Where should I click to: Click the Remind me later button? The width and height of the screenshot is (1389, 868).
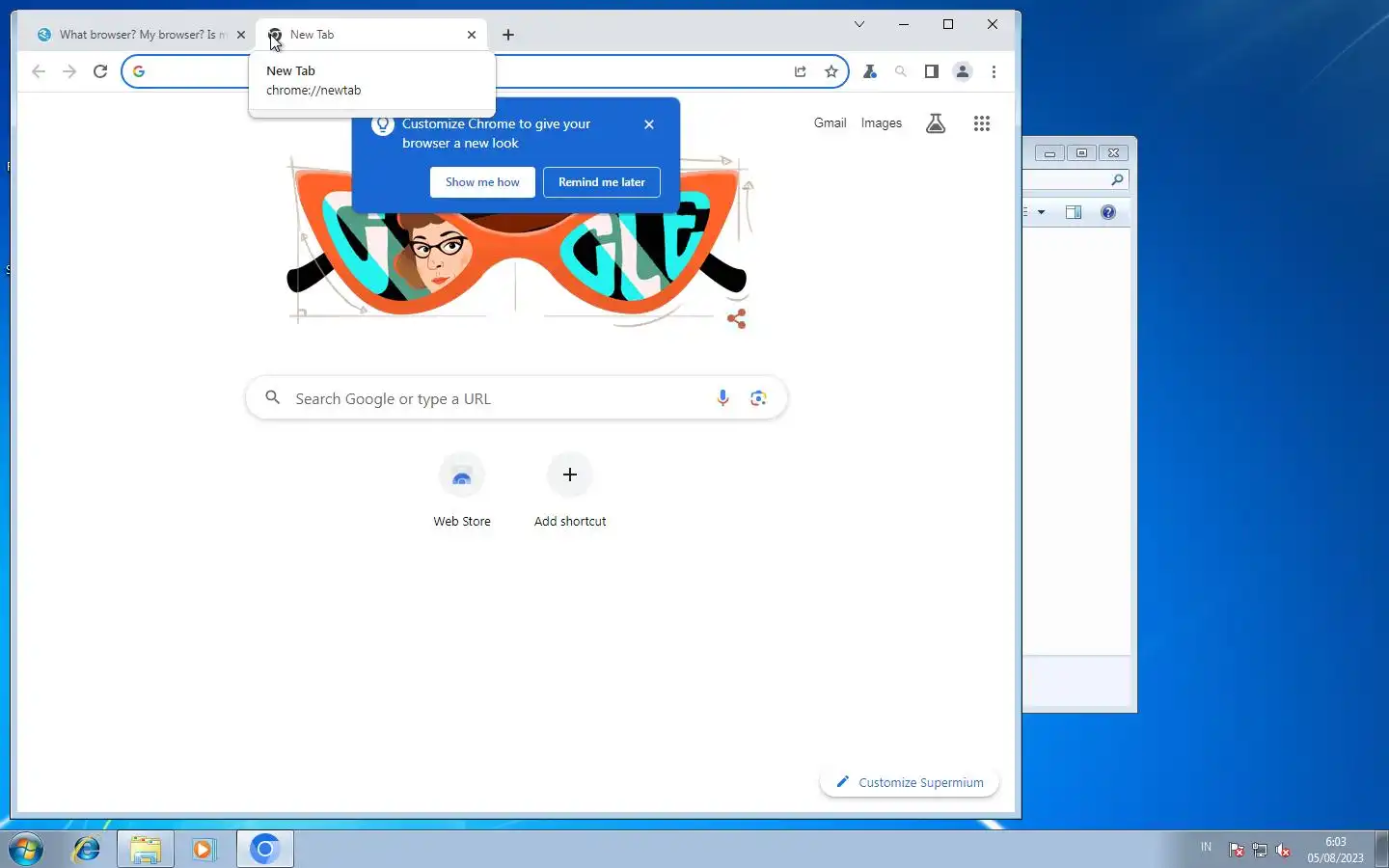pos(602,182)
